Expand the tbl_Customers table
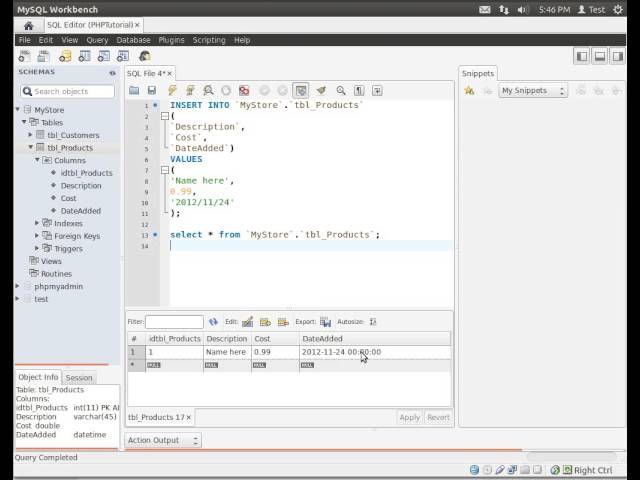640x480 pixels. click(30, 135)
